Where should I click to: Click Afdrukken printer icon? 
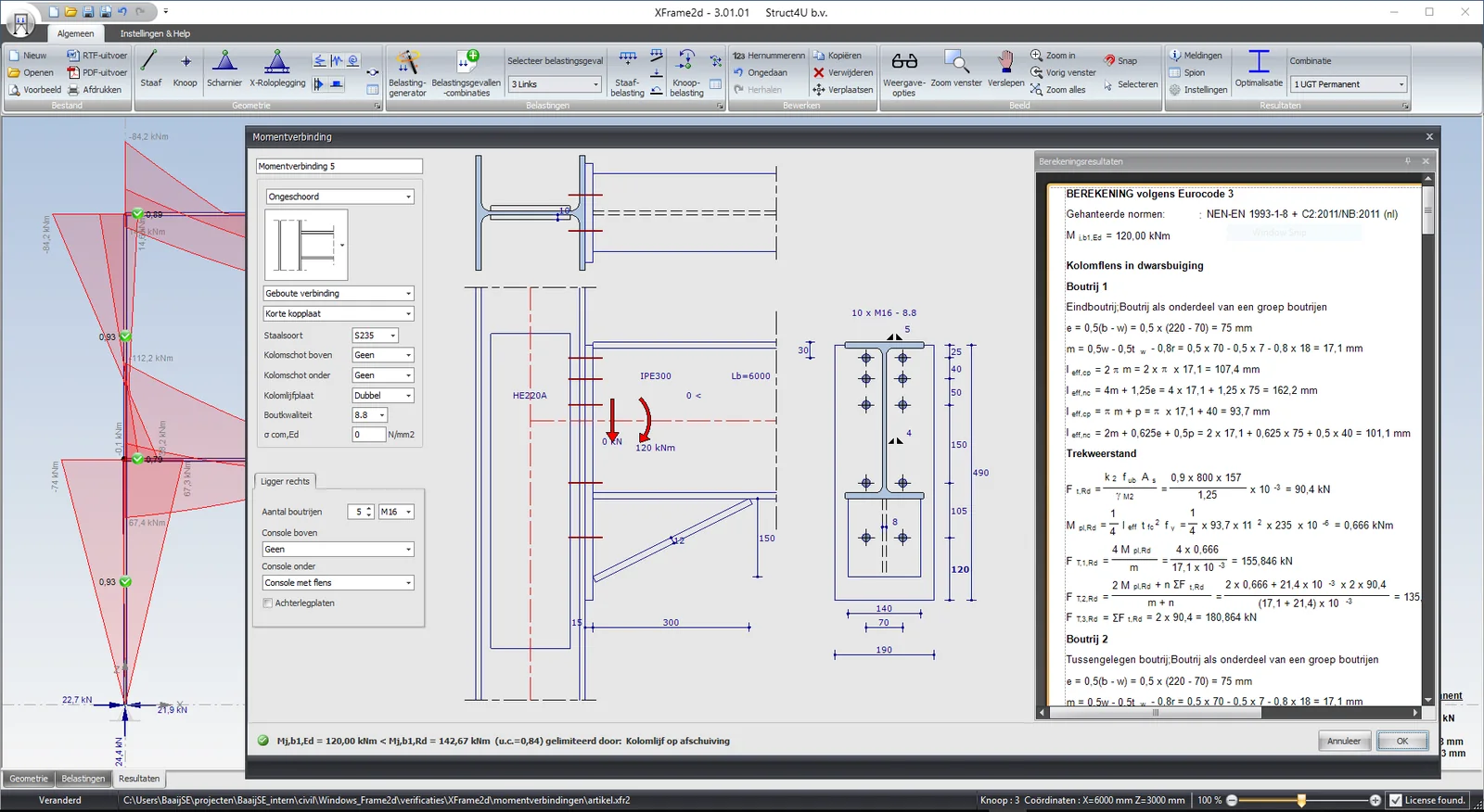click(x=95, y=90)
